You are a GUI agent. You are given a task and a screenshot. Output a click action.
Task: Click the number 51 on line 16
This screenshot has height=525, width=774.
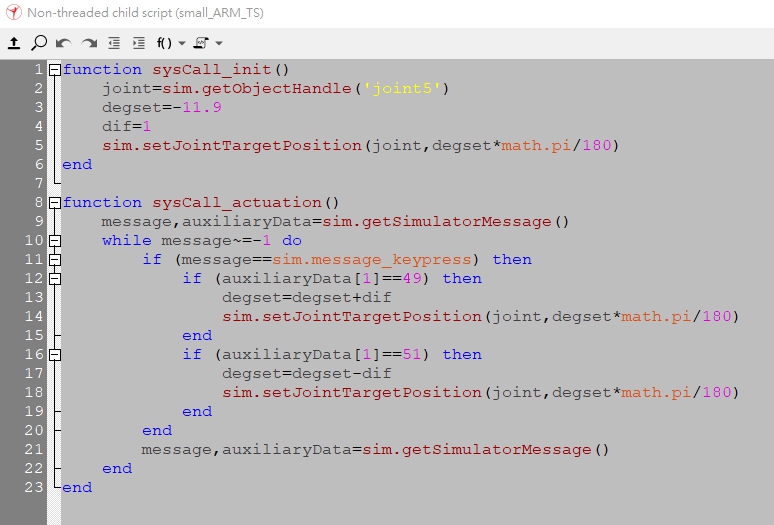click(x=412, y=355)
